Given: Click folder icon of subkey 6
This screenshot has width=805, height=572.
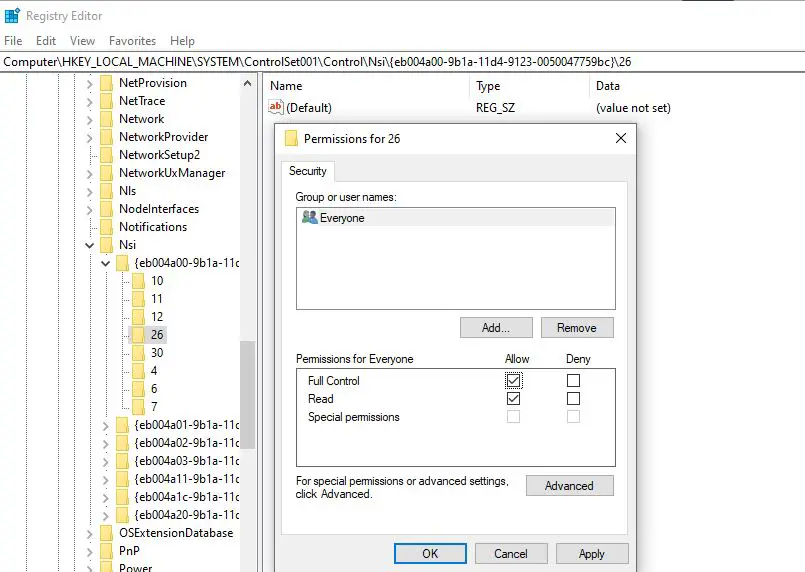Looking at the screenshot, I should coord(138,389).
